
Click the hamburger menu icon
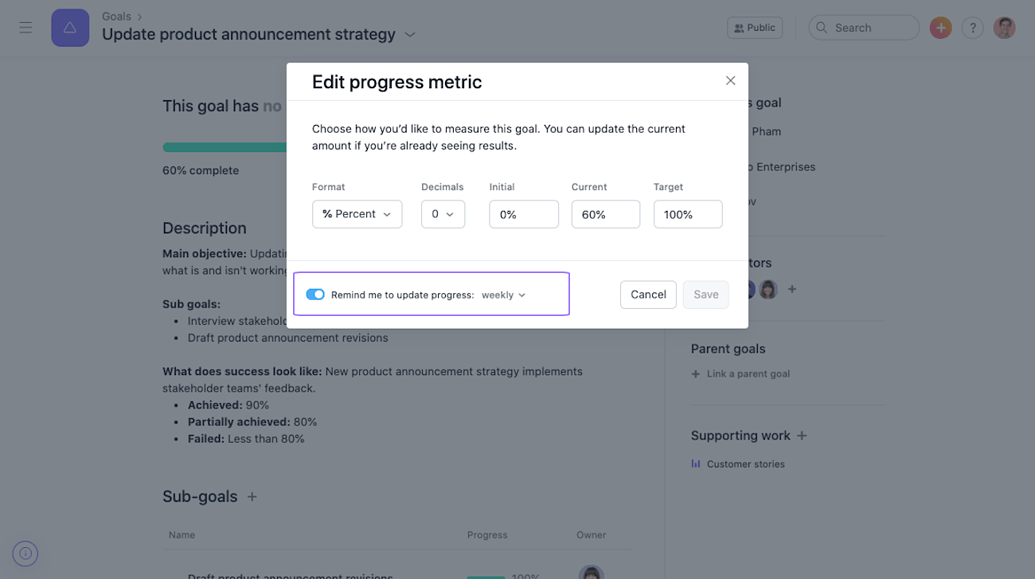26,28
